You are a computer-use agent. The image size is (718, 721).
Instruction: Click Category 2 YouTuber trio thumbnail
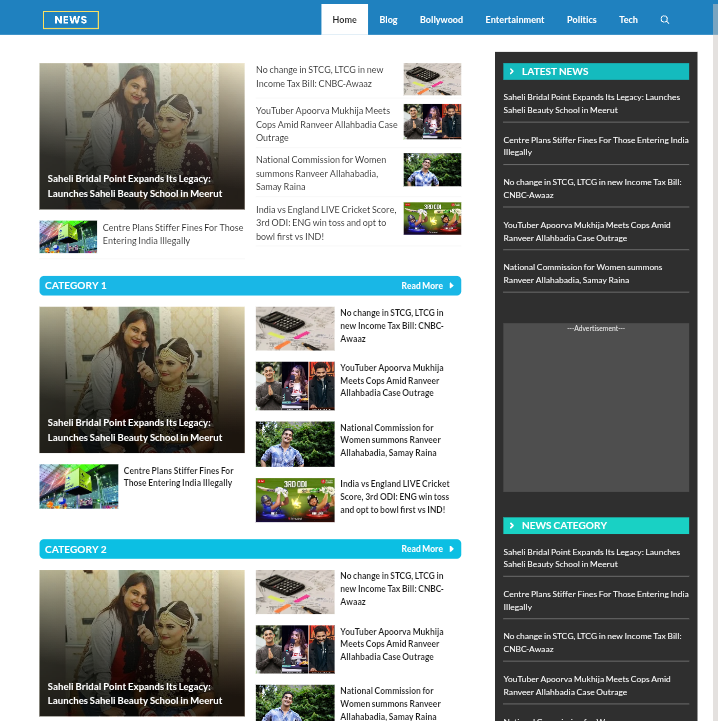point(295,649)
